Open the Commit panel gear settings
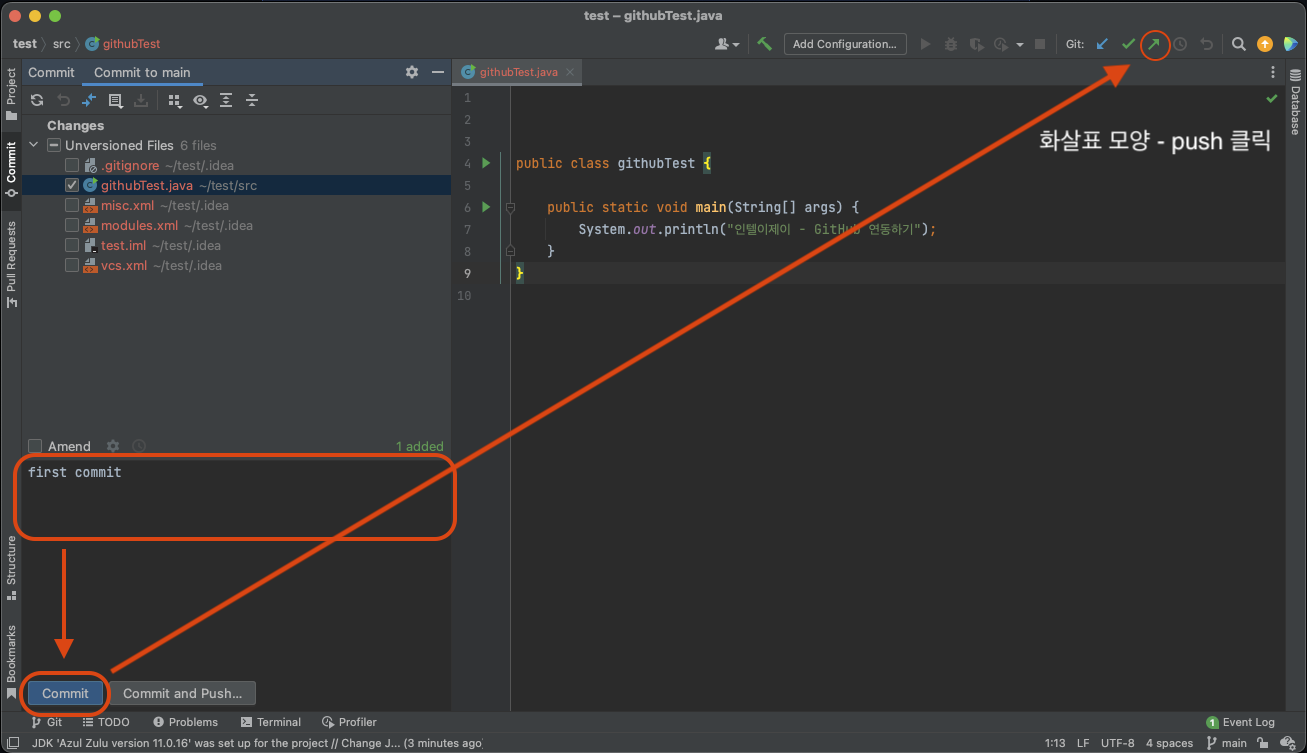Screen dimensions: 1307x753 [x=412, y=72]
